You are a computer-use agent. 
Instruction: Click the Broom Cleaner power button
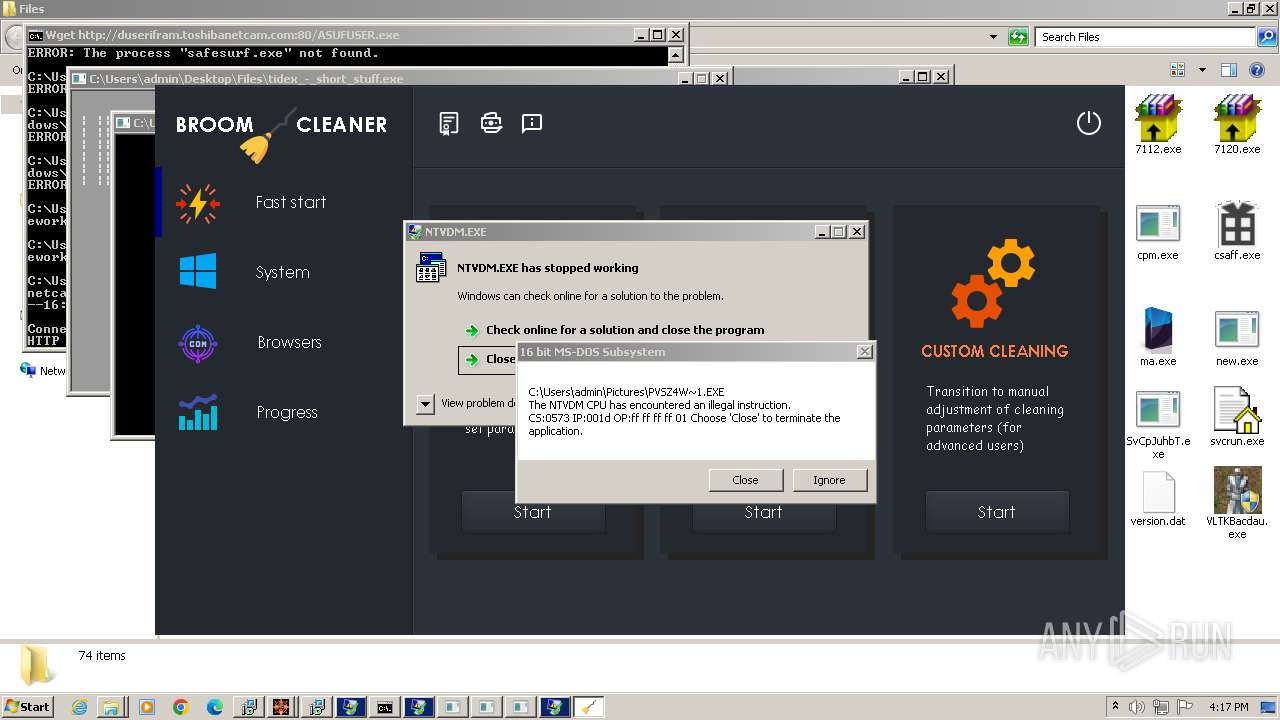[x=1088, y=123]
